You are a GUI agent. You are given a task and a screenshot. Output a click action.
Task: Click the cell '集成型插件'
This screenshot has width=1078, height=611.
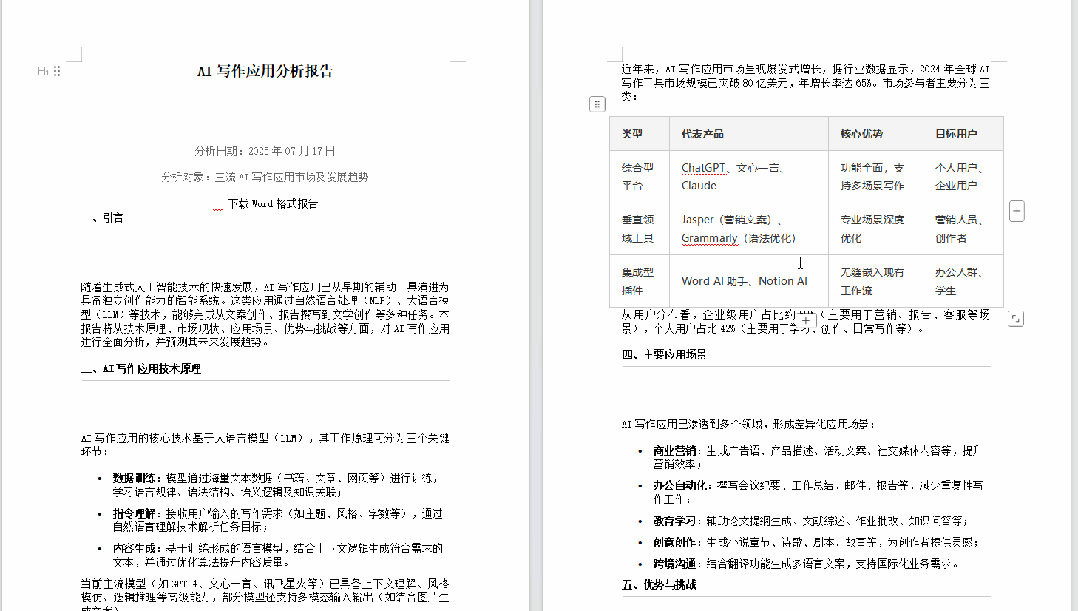638,281
